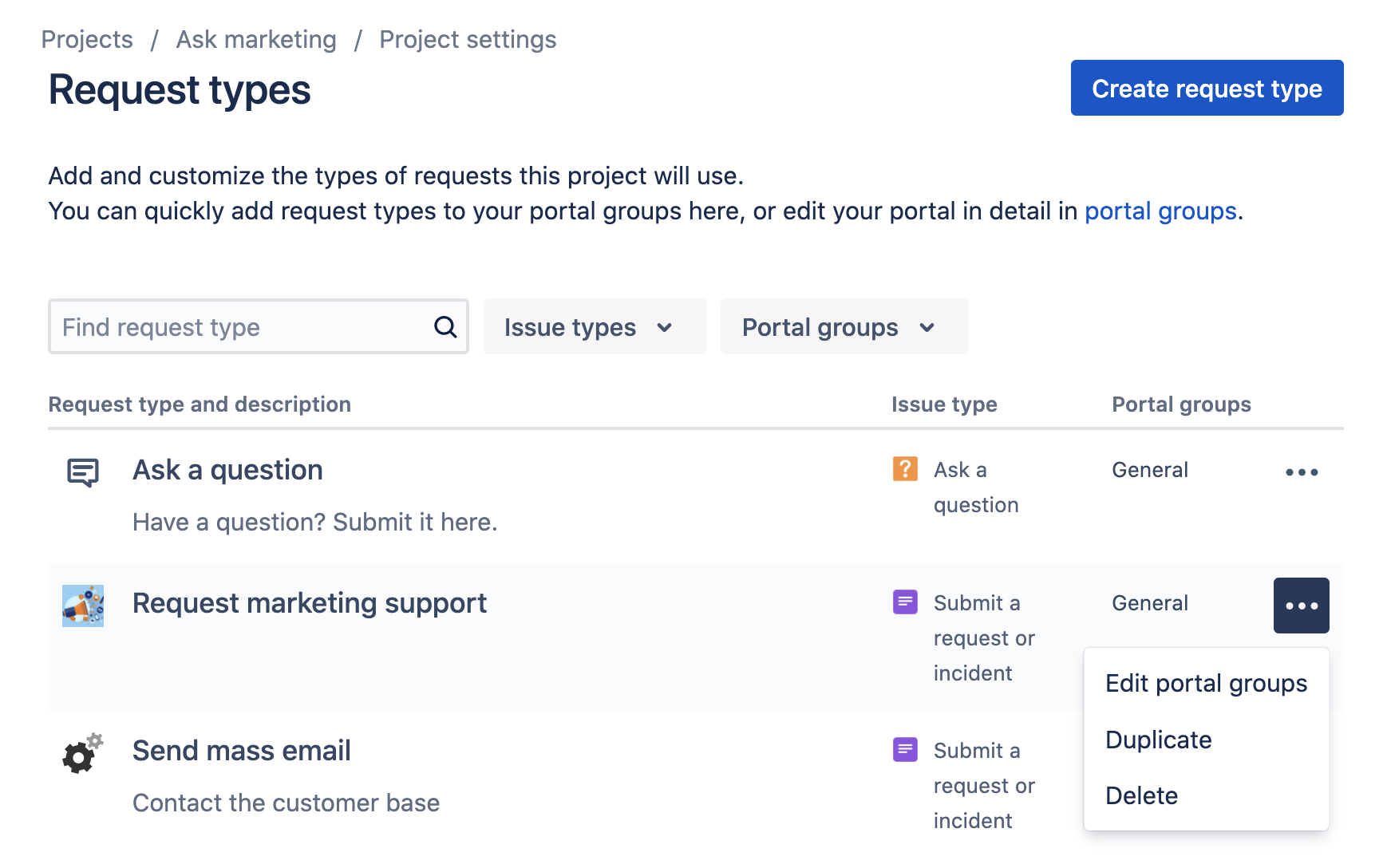Click the Create request type button
The width and height of the screenshot is (1387, 868).
pos(1207,88)
